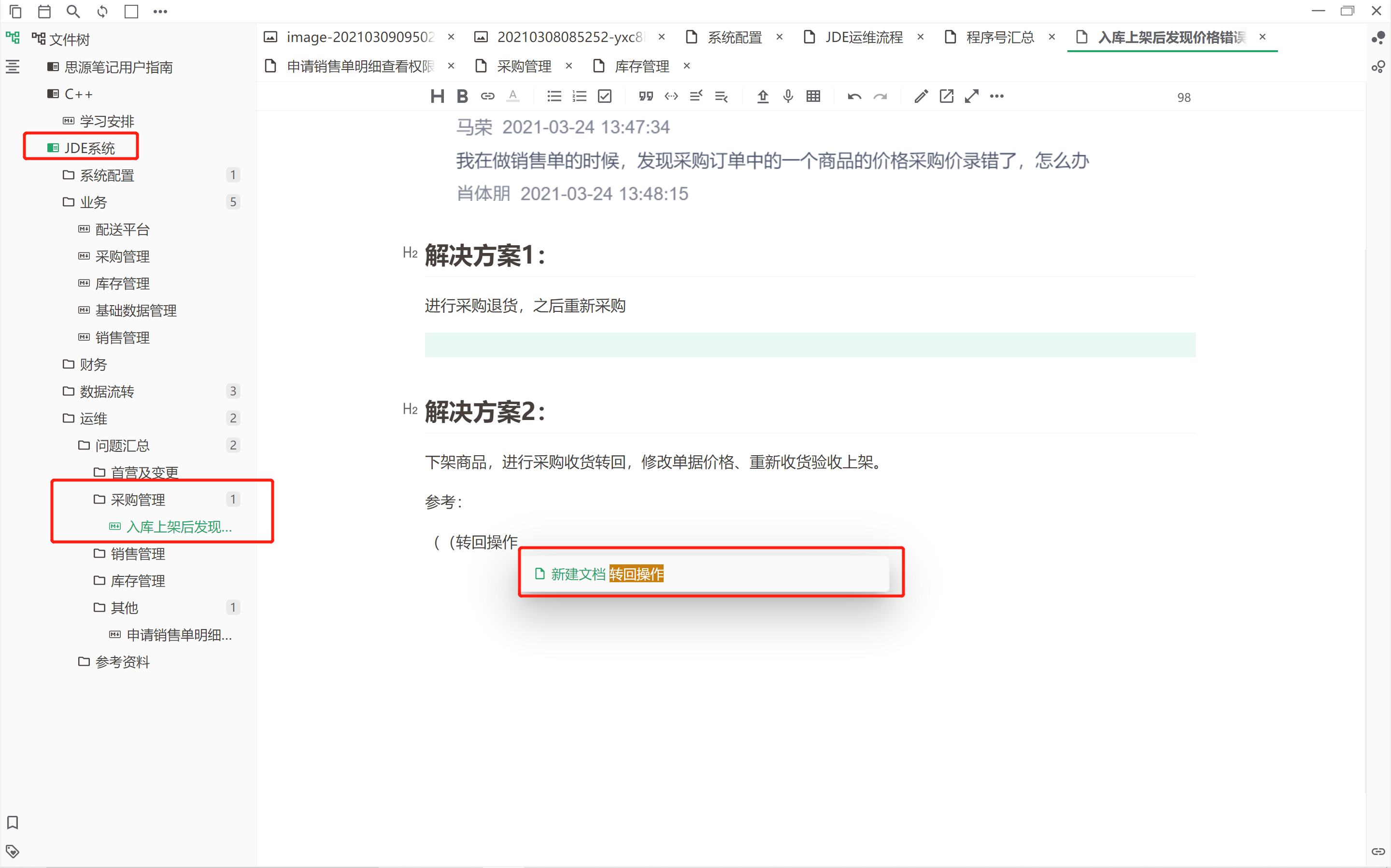Switch to the 库存管理 tab
This screenshot has height=868, width=1391.
coord(641,67)
